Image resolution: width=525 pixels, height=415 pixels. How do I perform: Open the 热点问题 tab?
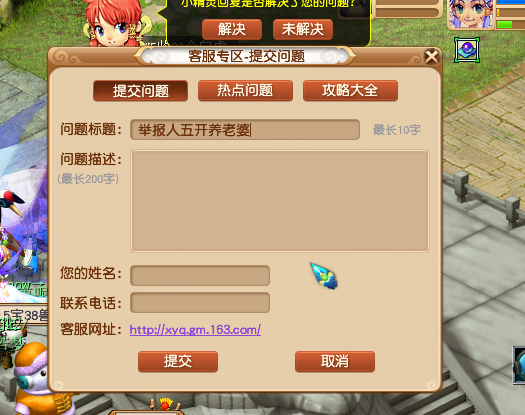coord(245,90)
